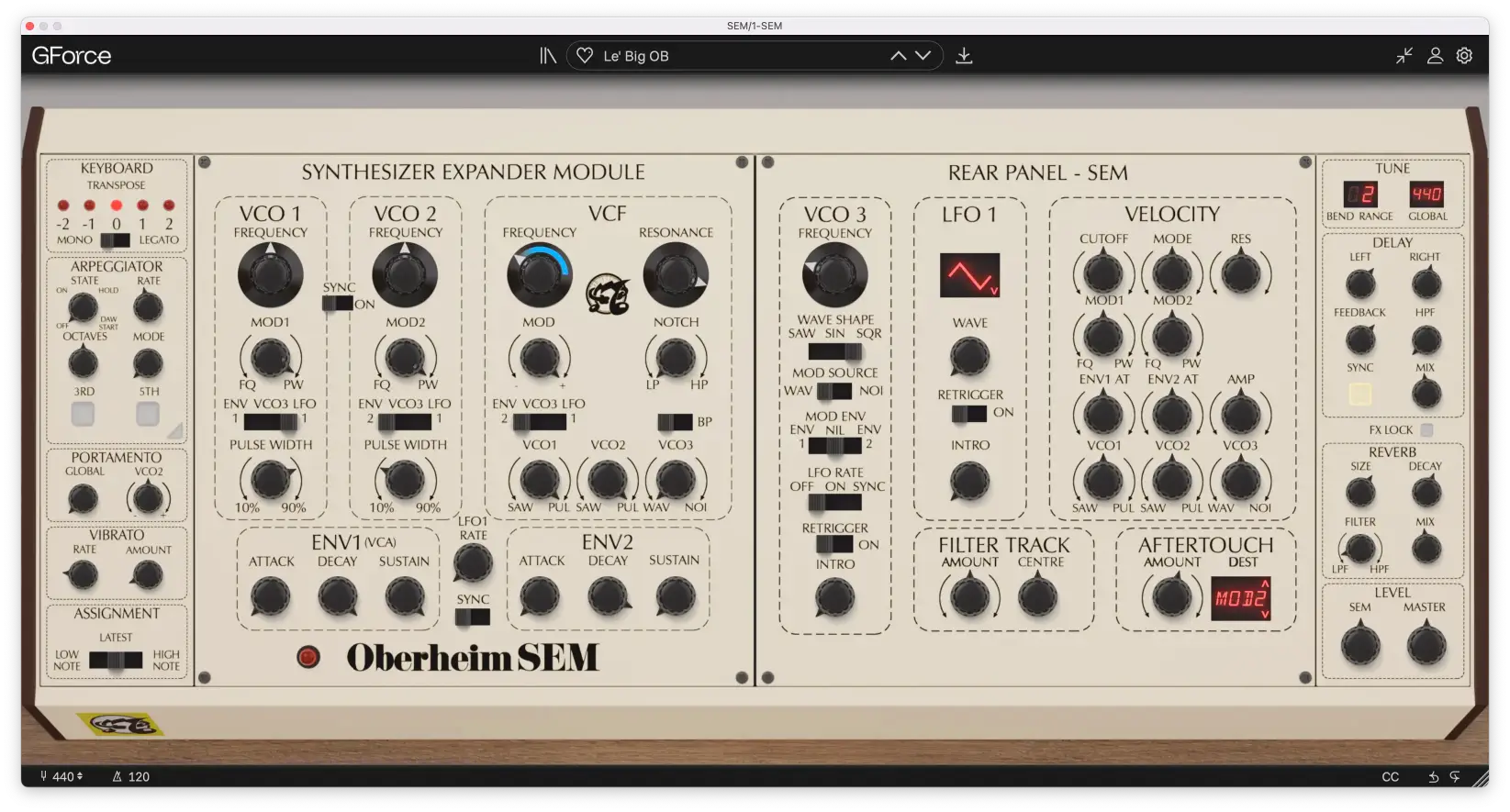Click the LFO 1 waveform display
This screenshot has width=1510, height=812.
coord(969,275)
